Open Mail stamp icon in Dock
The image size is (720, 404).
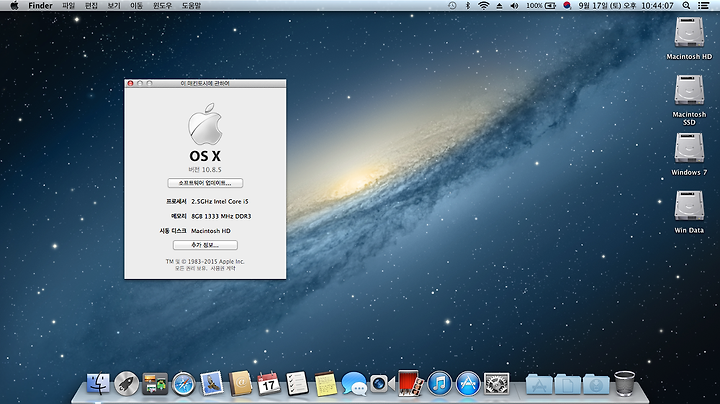coord(212,383)
